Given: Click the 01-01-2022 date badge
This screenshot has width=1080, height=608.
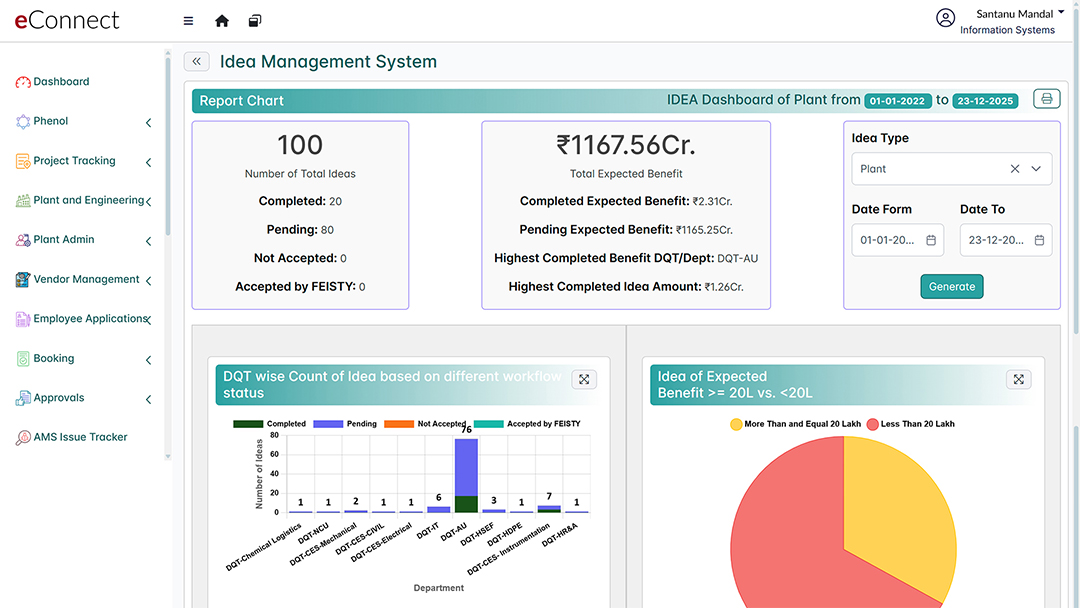Looking at the screenshot, I should pyautogui.click(x=898, y=101).
